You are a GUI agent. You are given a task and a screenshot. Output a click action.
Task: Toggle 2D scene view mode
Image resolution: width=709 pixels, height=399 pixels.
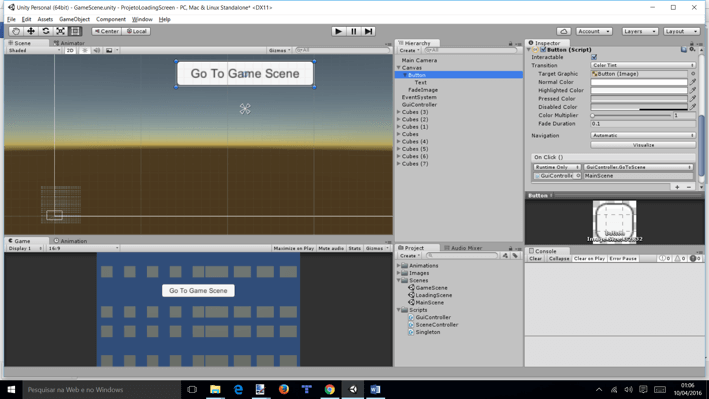(70, 50)
